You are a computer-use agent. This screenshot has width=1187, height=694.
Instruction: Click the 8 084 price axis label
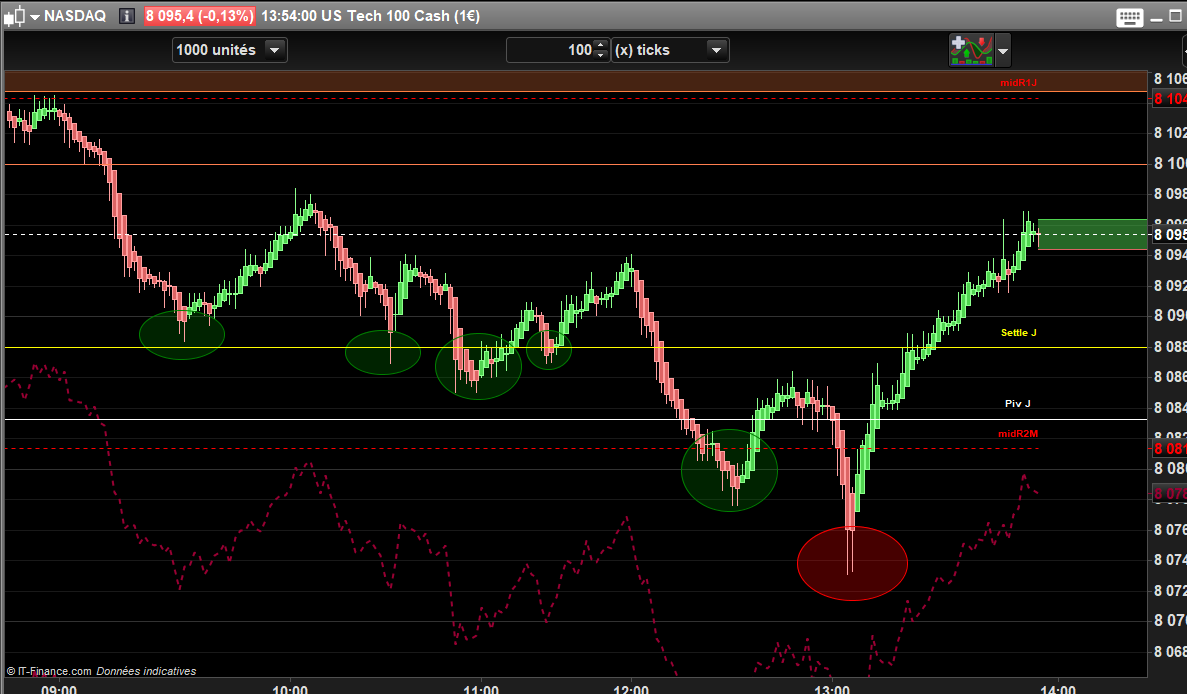[1170, 408]
